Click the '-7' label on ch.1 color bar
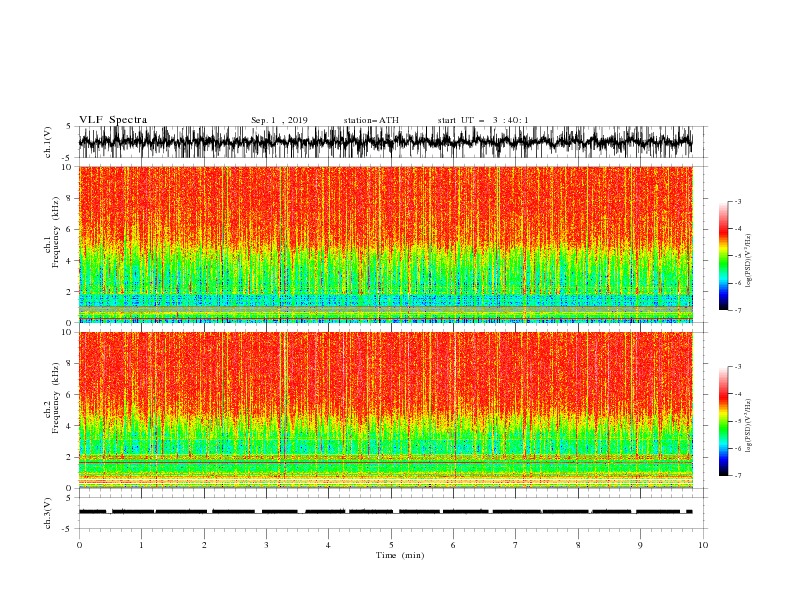This screenshot has height=612, width=792. 737,310
